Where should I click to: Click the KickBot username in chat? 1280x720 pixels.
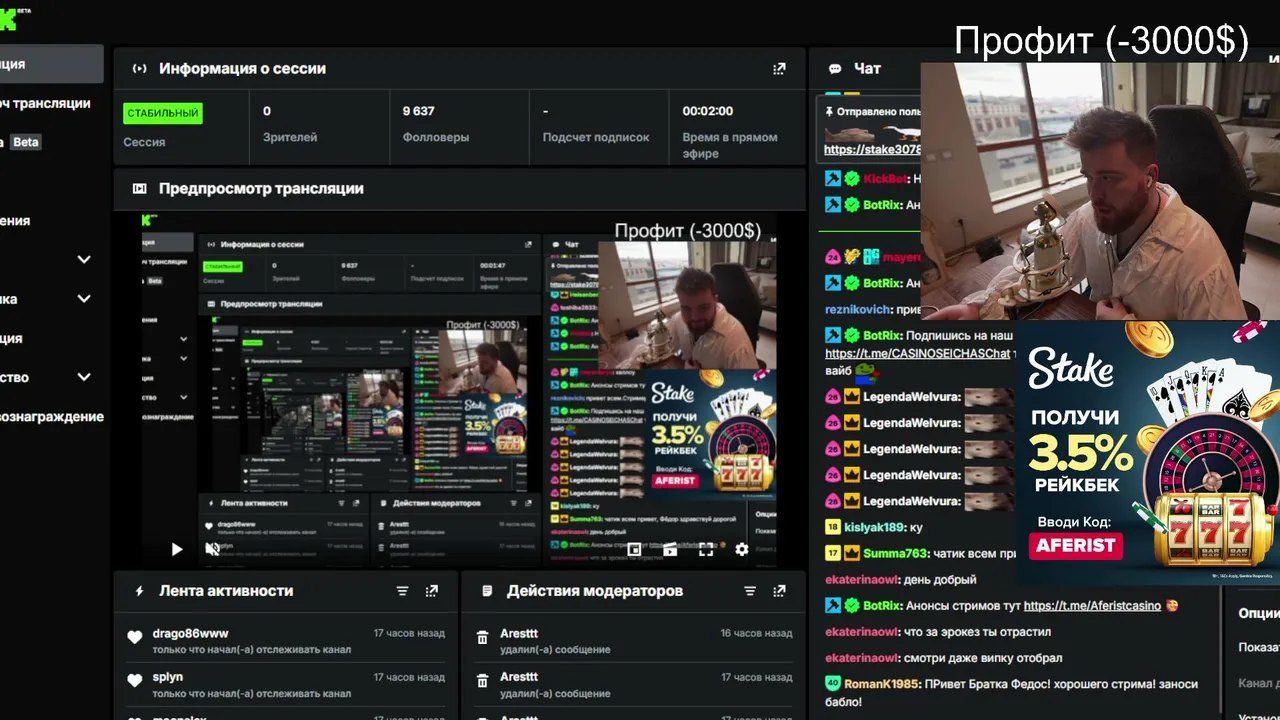coord(886,179)
